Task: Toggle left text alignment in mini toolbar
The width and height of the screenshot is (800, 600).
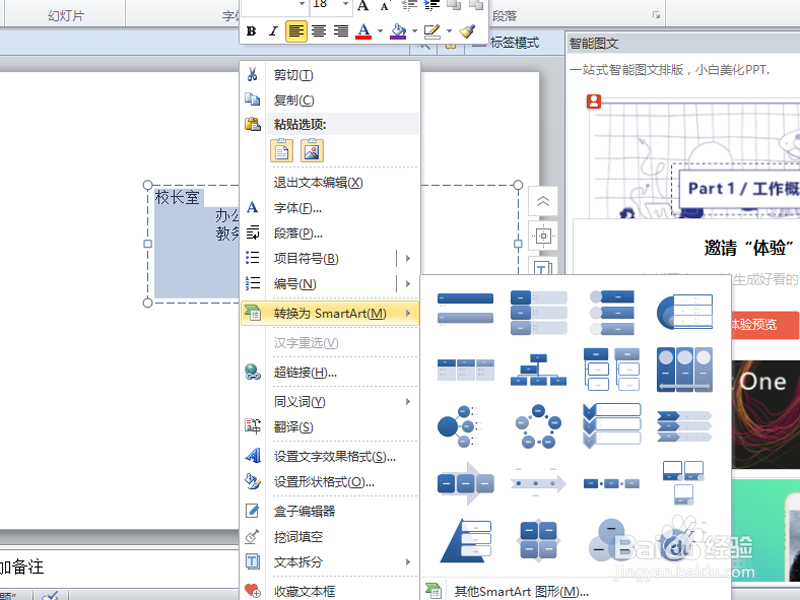Action: 296,31
